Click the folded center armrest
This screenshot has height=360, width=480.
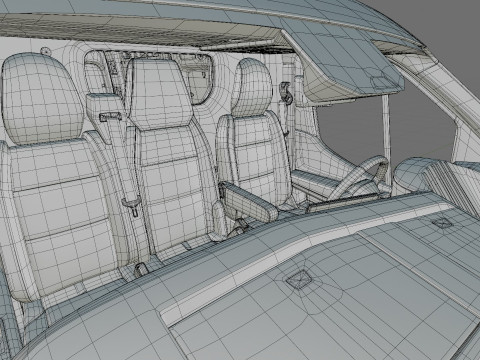tap(249, 202)
